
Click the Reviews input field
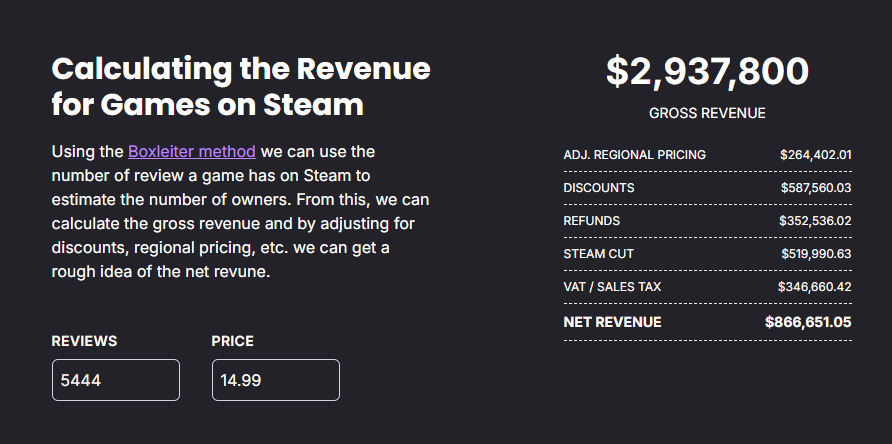(x=116, y=380)
